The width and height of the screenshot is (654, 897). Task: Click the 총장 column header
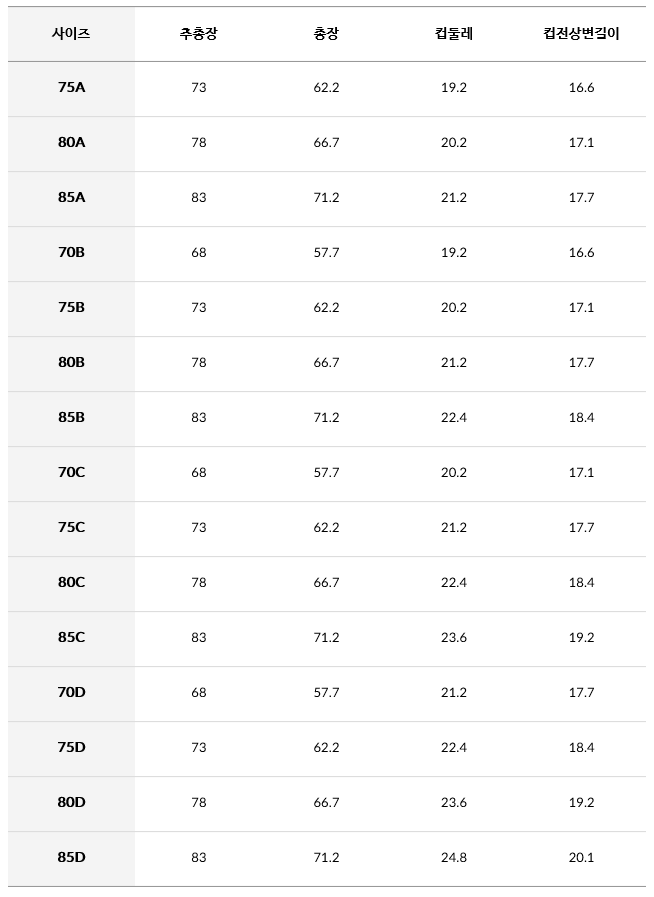point(326,33)
